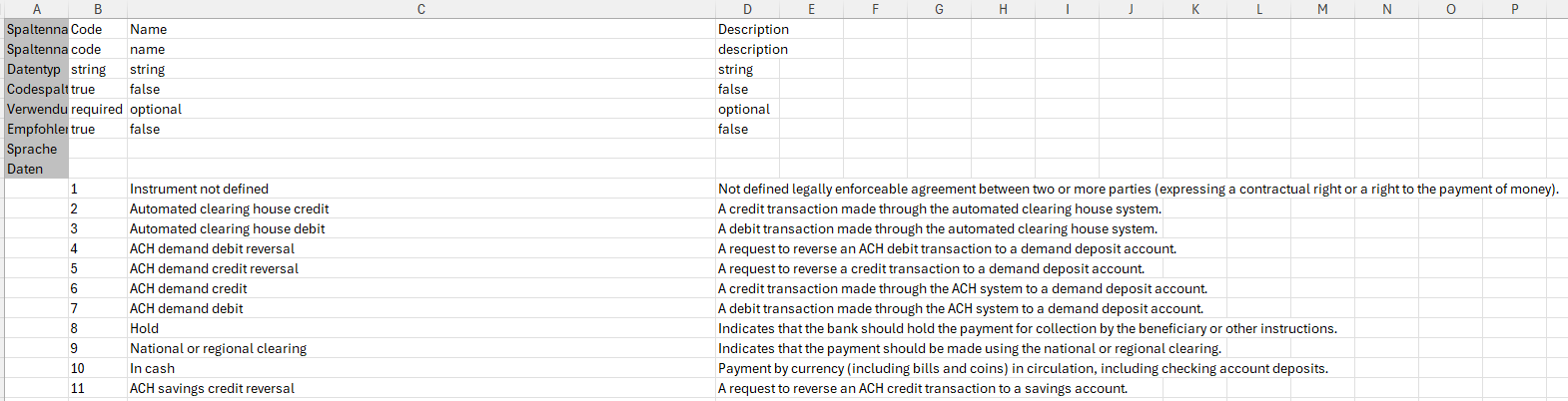The width and height of the screenshot is (1568, 401).
Task: Click description starting 'Not defined legally enforceable'
Action: [1138, 189]
